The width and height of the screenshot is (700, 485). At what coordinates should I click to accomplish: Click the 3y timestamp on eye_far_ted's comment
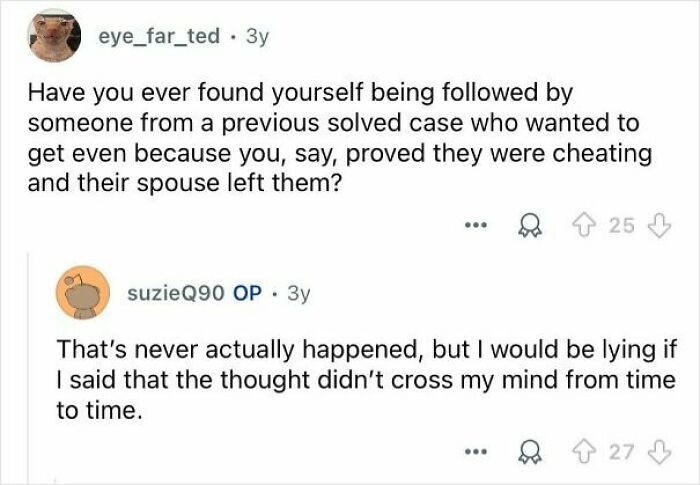point(257,36)
